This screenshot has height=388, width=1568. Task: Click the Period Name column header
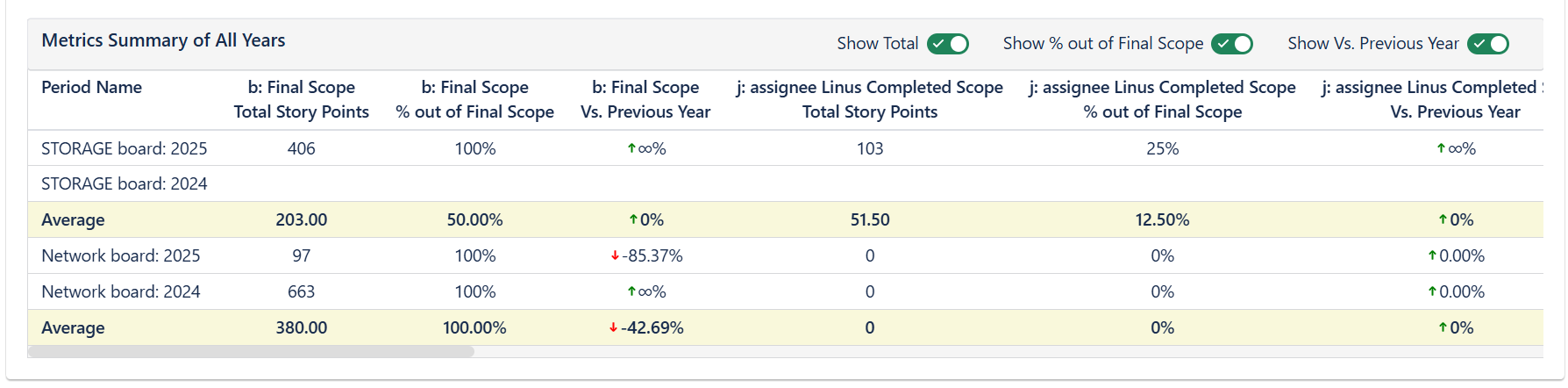click(91, 88)
